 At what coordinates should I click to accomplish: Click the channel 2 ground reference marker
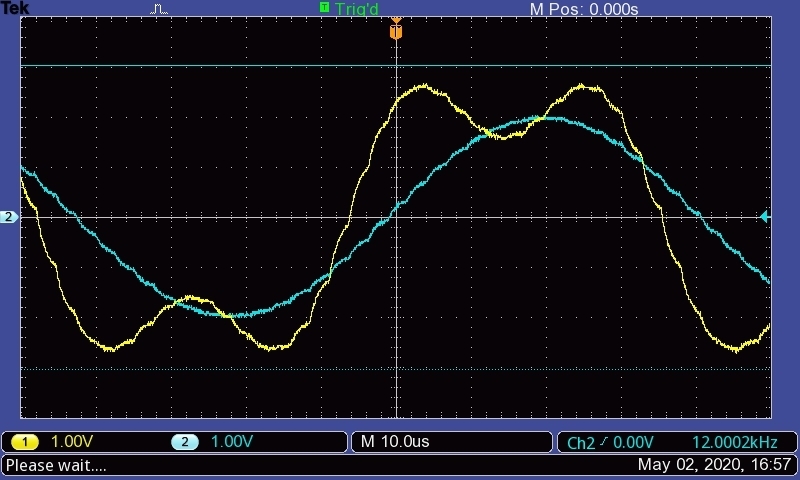pyautogui.click(x=9, y=217)
